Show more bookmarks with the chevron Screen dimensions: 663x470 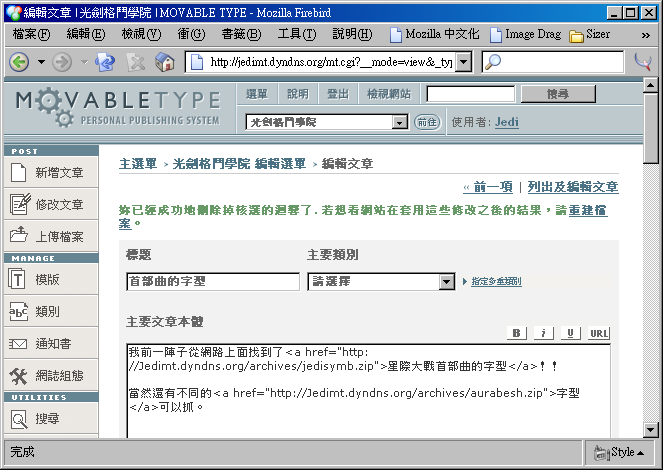pyautogui.click(x=645, y=35)
